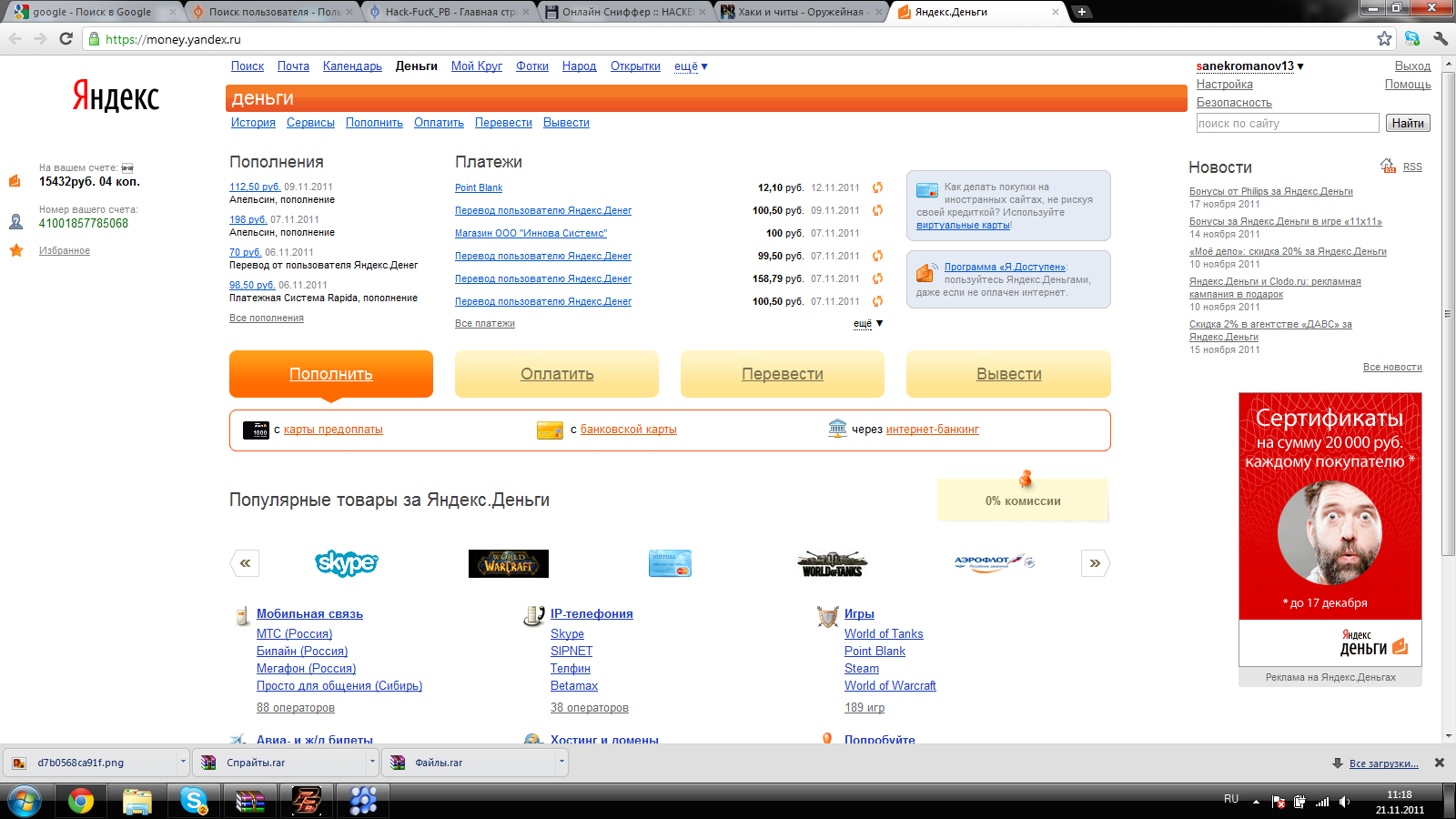Click the Сертификаты advertisement banner
The image size is (1456, 819).
1330,530
